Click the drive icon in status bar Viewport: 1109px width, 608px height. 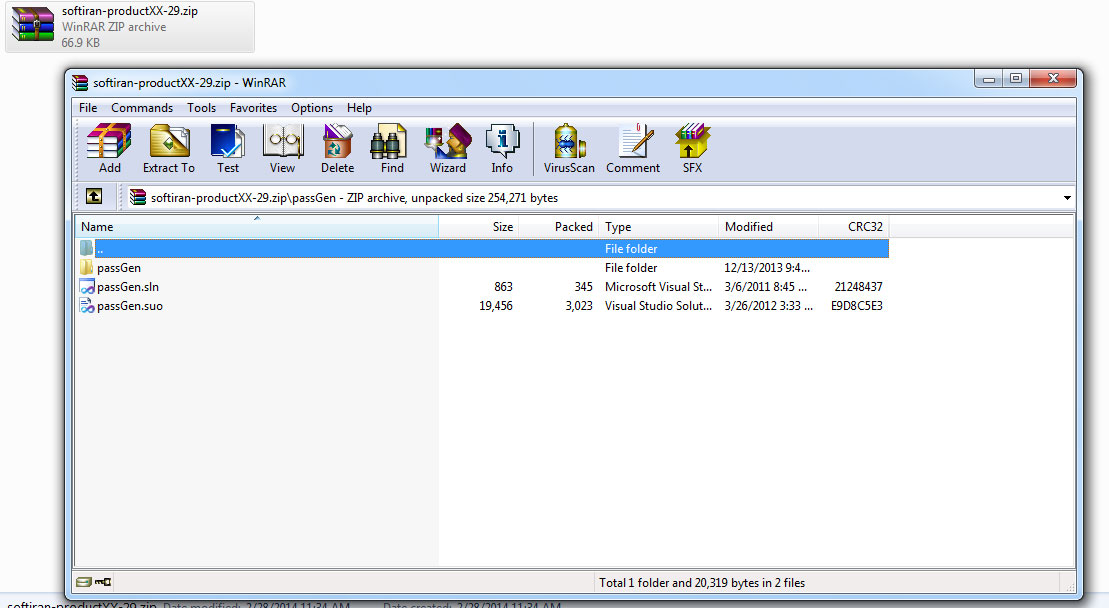pos(84,582)
